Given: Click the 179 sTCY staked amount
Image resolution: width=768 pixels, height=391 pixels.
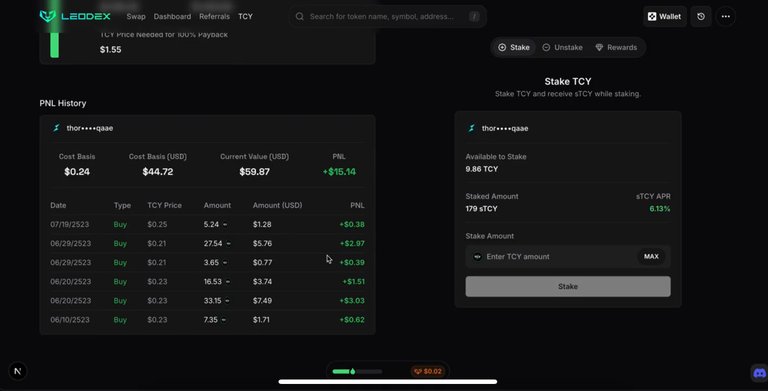Looking at the screenshot, I should [x=481, y=209].
